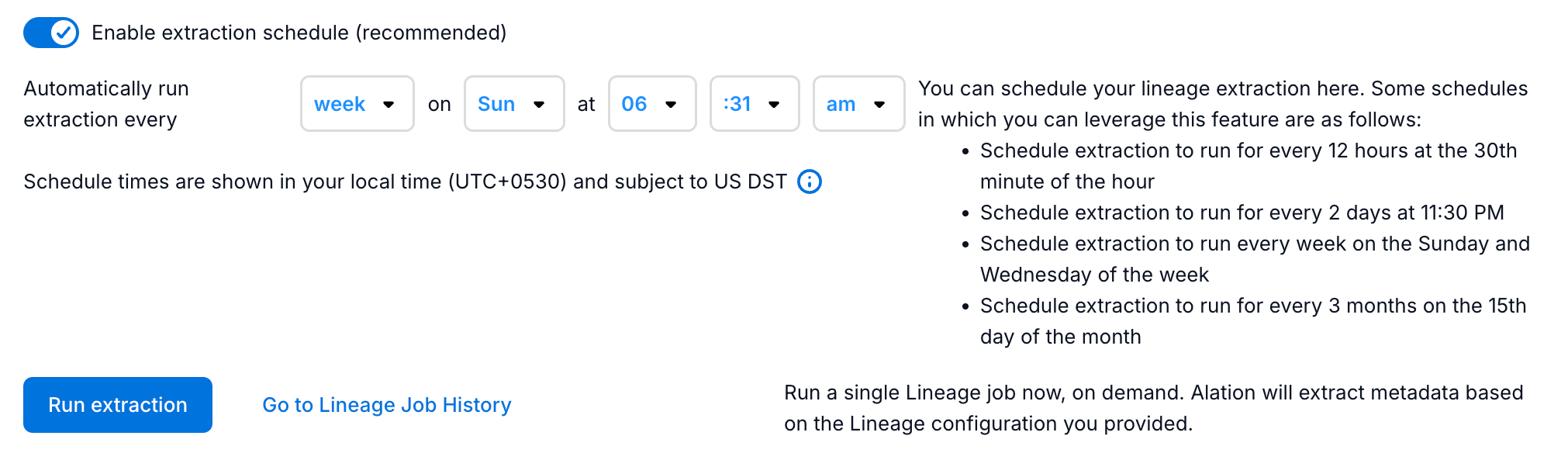Click the "Enable extraction schedule (recommended)" label
The image size is (1568, 453).
point(299,33)
